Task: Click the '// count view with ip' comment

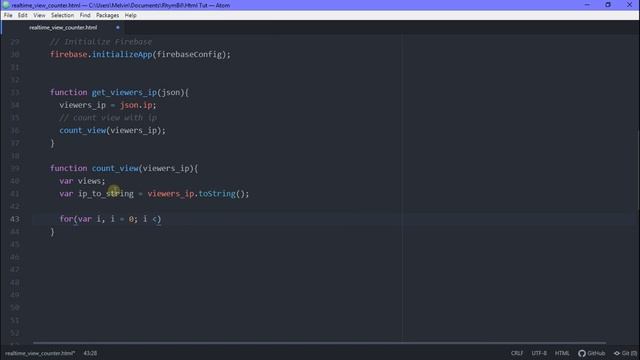Action: [x=108, y=118]
